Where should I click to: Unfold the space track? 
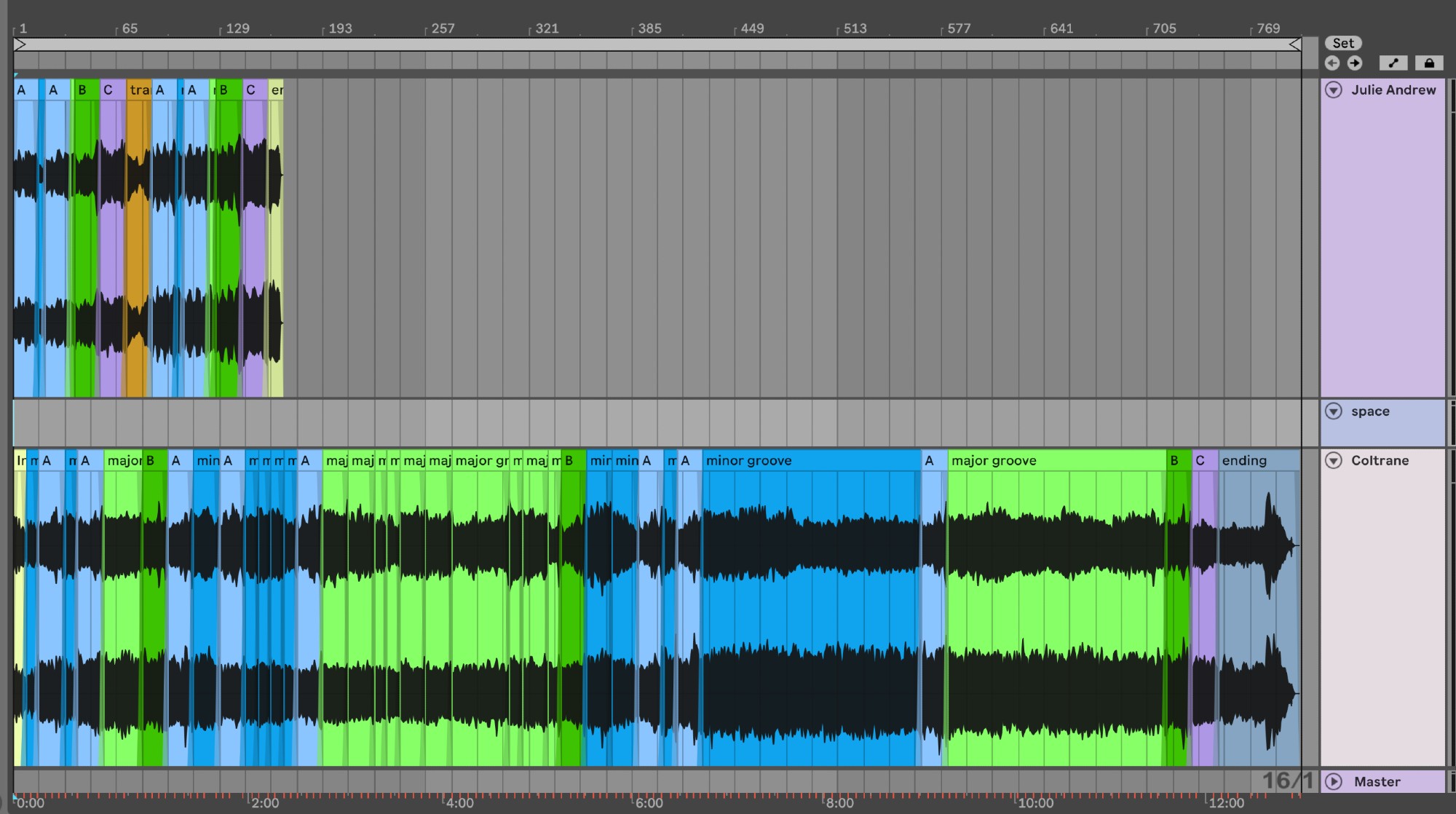pos(1334,411)
